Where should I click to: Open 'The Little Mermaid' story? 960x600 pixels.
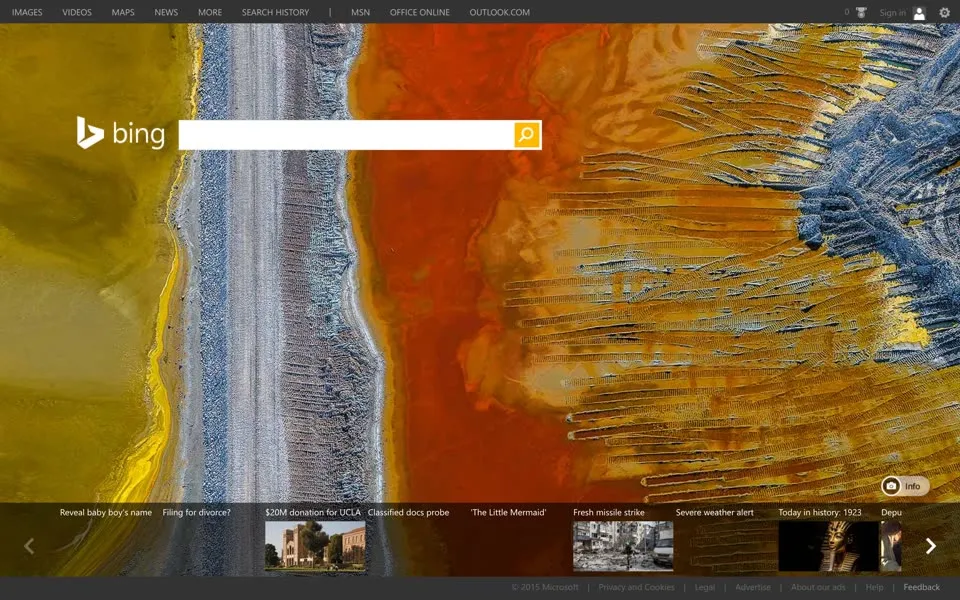coord(508,512)
